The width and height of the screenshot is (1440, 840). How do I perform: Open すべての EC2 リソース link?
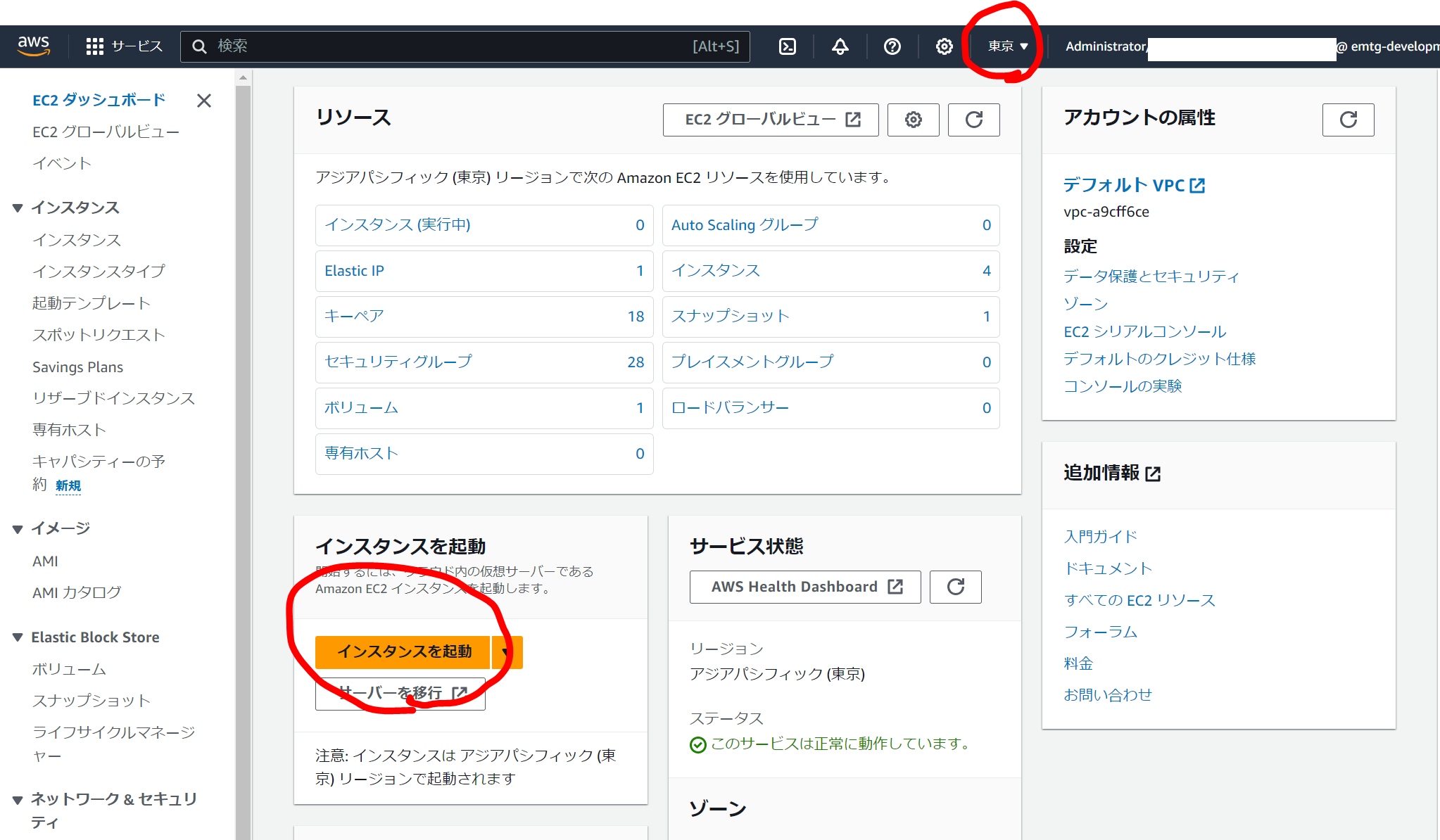[1139, 600]
